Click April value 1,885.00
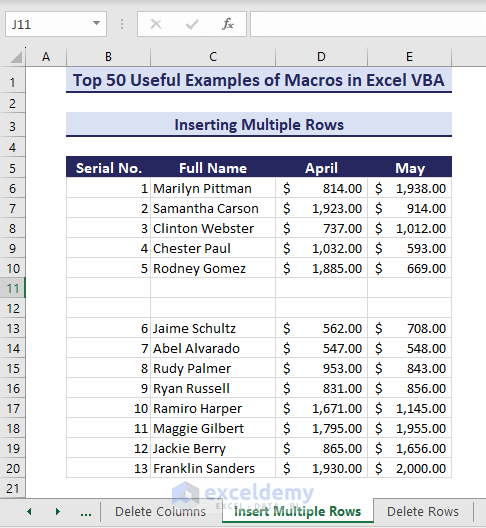This screenshot has width=486, height=528. 321,268
